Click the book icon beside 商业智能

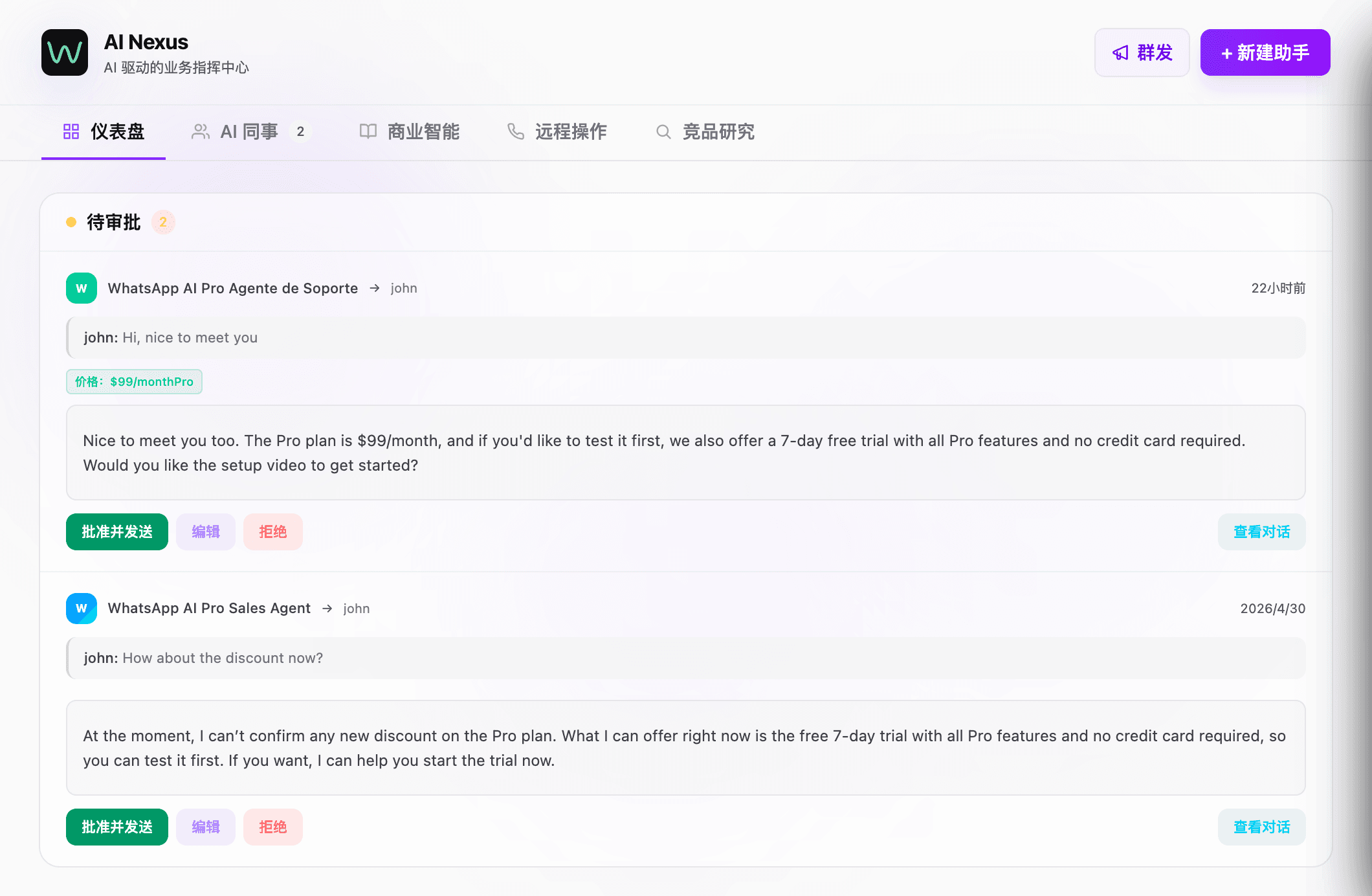click(368, 131)
